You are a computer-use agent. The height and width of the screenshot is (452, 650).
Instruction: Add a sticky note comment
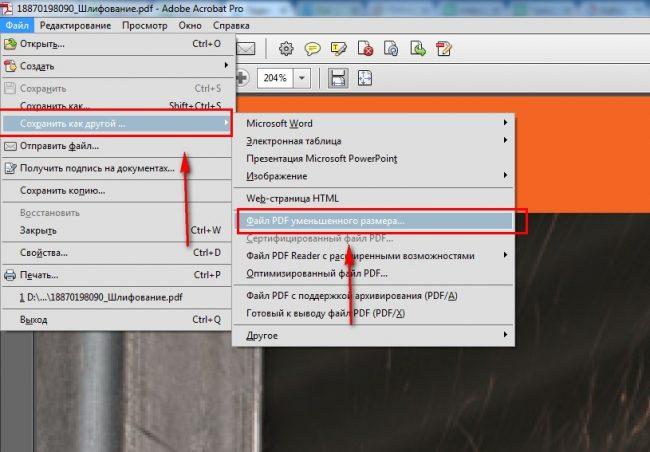coord(313,49)
